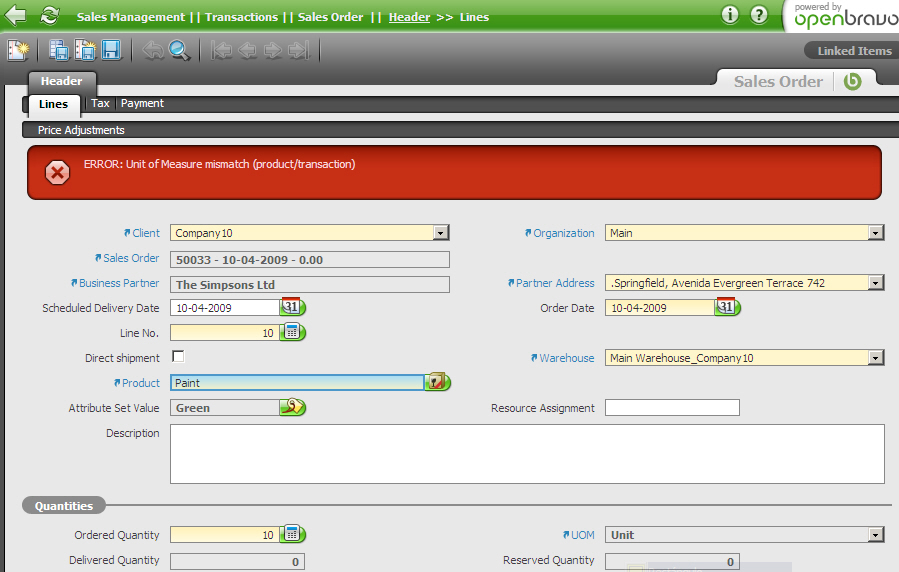
Task: Click the red error X icon
Action: click(57, 173)
